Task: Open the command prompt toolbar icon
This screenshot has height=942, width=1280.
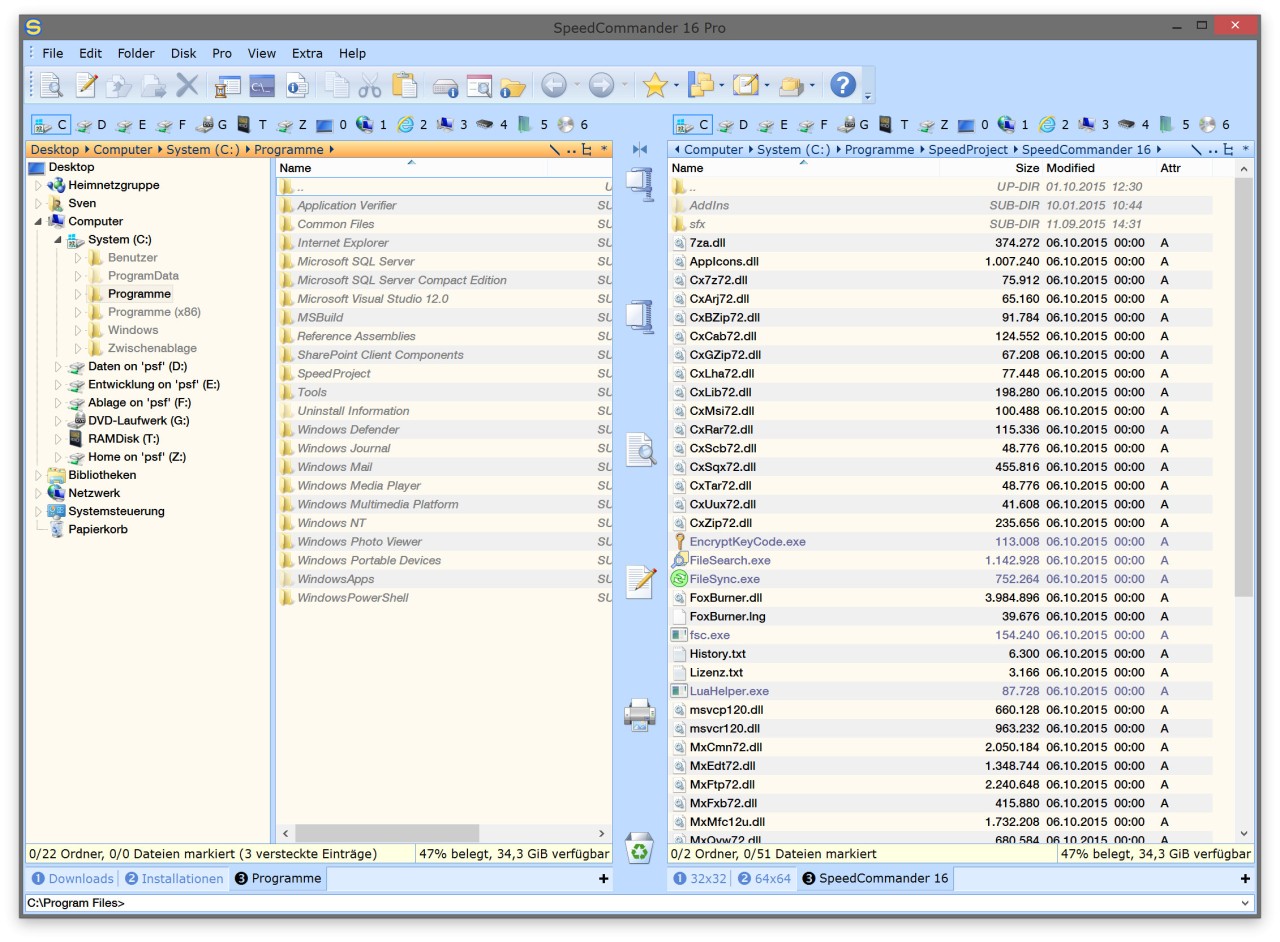Action: tap(262, 86)
